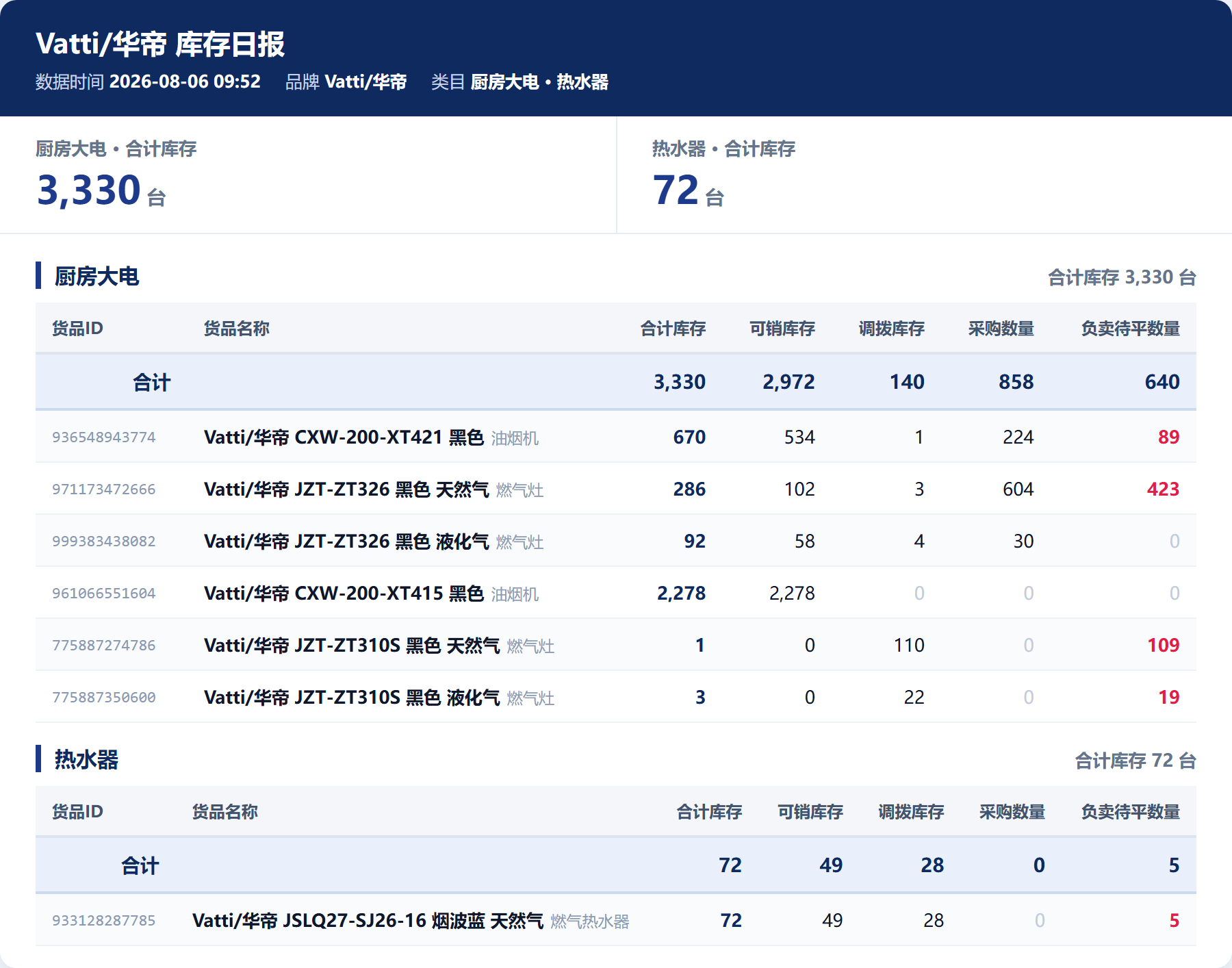Click the 合计库存 72 台 section summary
The height and width of the screenshot is (968, 1232).
(1135, 761)
